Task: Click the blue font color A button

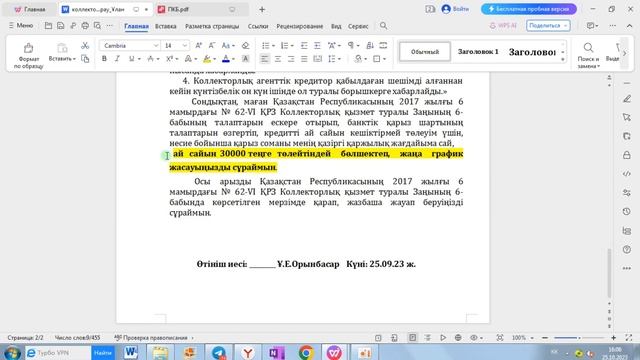Action: click(226, 59)
